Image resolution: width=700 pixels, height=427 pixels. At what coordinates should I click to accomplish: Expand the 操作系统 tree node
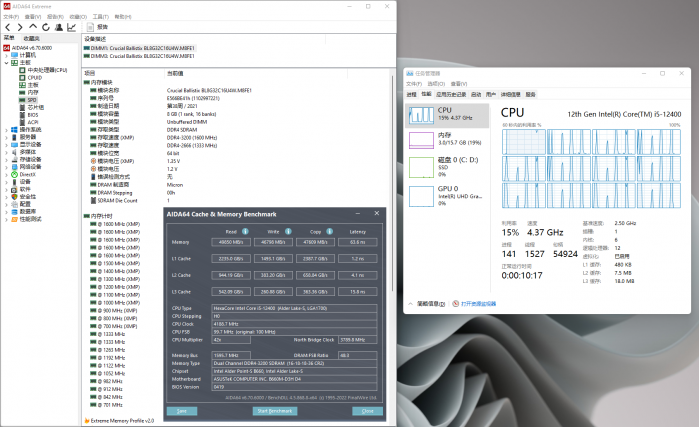pos(4,130)
